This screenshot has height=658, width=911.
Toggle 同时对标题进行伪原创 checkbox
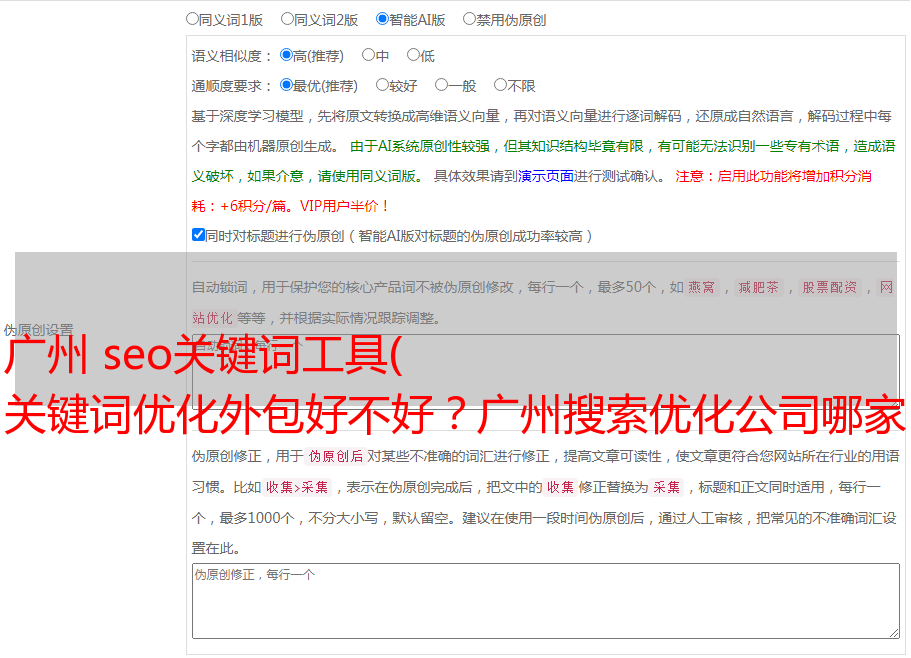click(x=198, y=235)
